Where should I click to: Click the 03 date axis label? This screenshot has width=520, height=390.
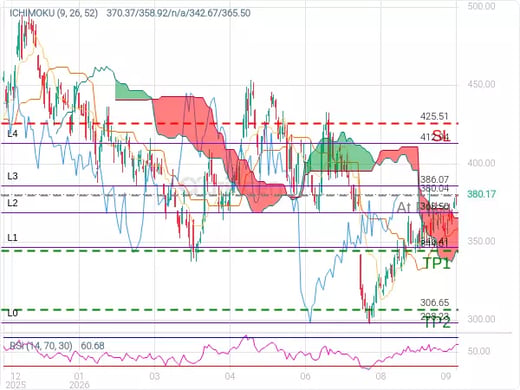click(x=154, y=376)
